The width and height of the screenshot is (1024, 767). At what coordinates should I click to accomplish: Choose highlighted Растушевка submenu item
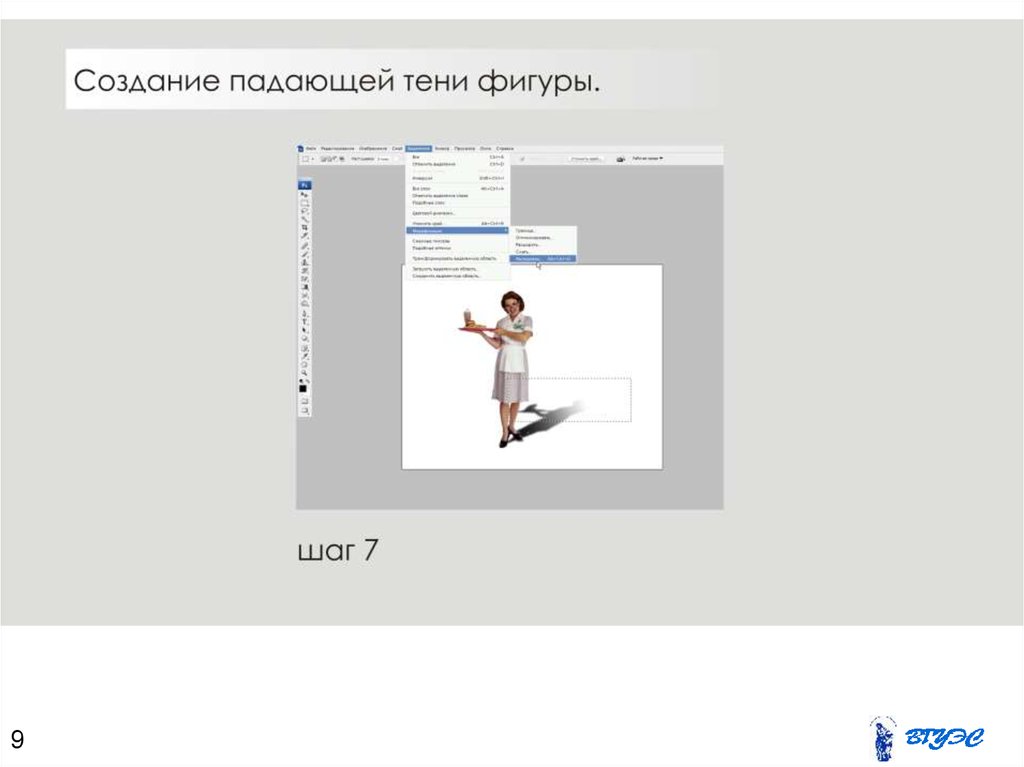(543, 259)
